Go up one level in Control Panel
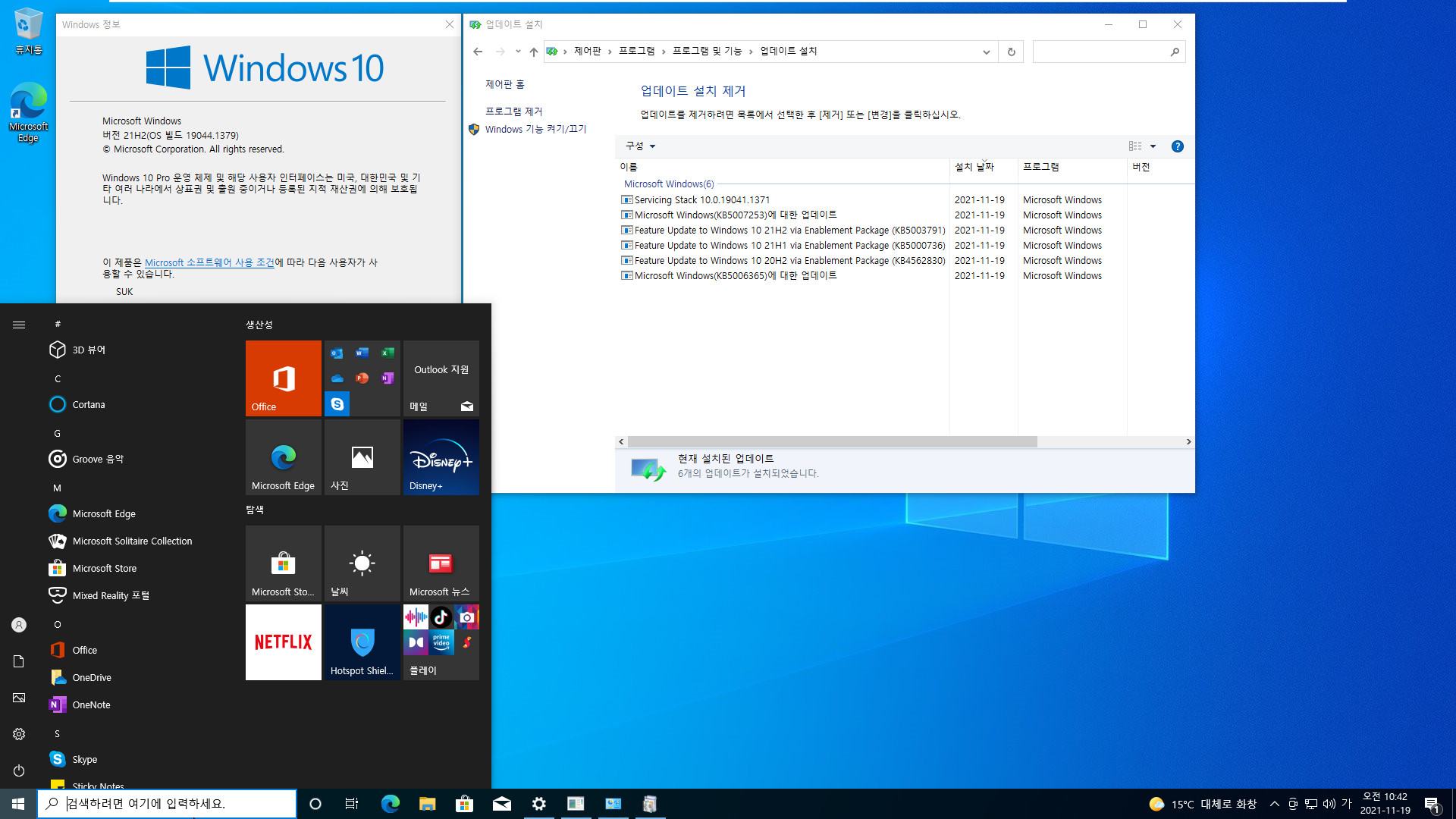This screenshot has width=1456, height=819. [533, 52]
